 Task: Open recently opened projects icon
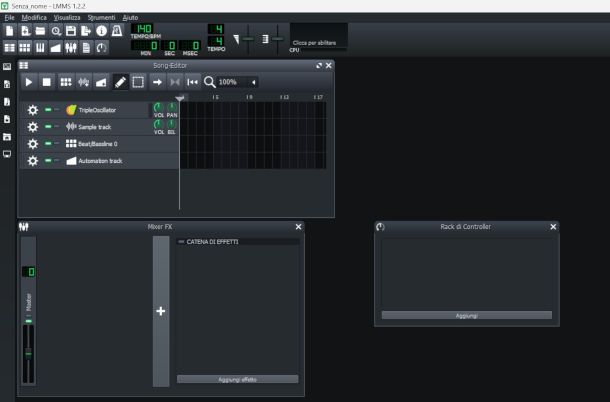pos(56,31)
